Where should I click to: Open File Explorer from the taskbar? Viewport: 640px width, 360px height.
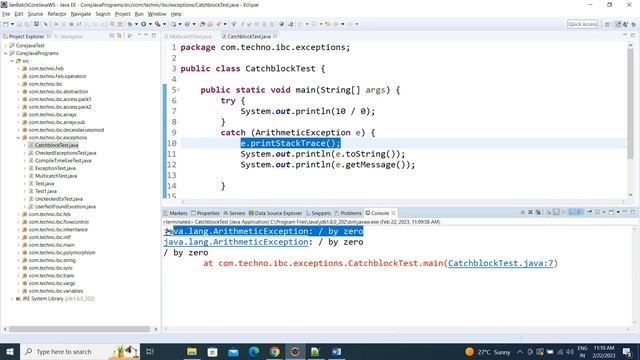(x=191, y=351)
